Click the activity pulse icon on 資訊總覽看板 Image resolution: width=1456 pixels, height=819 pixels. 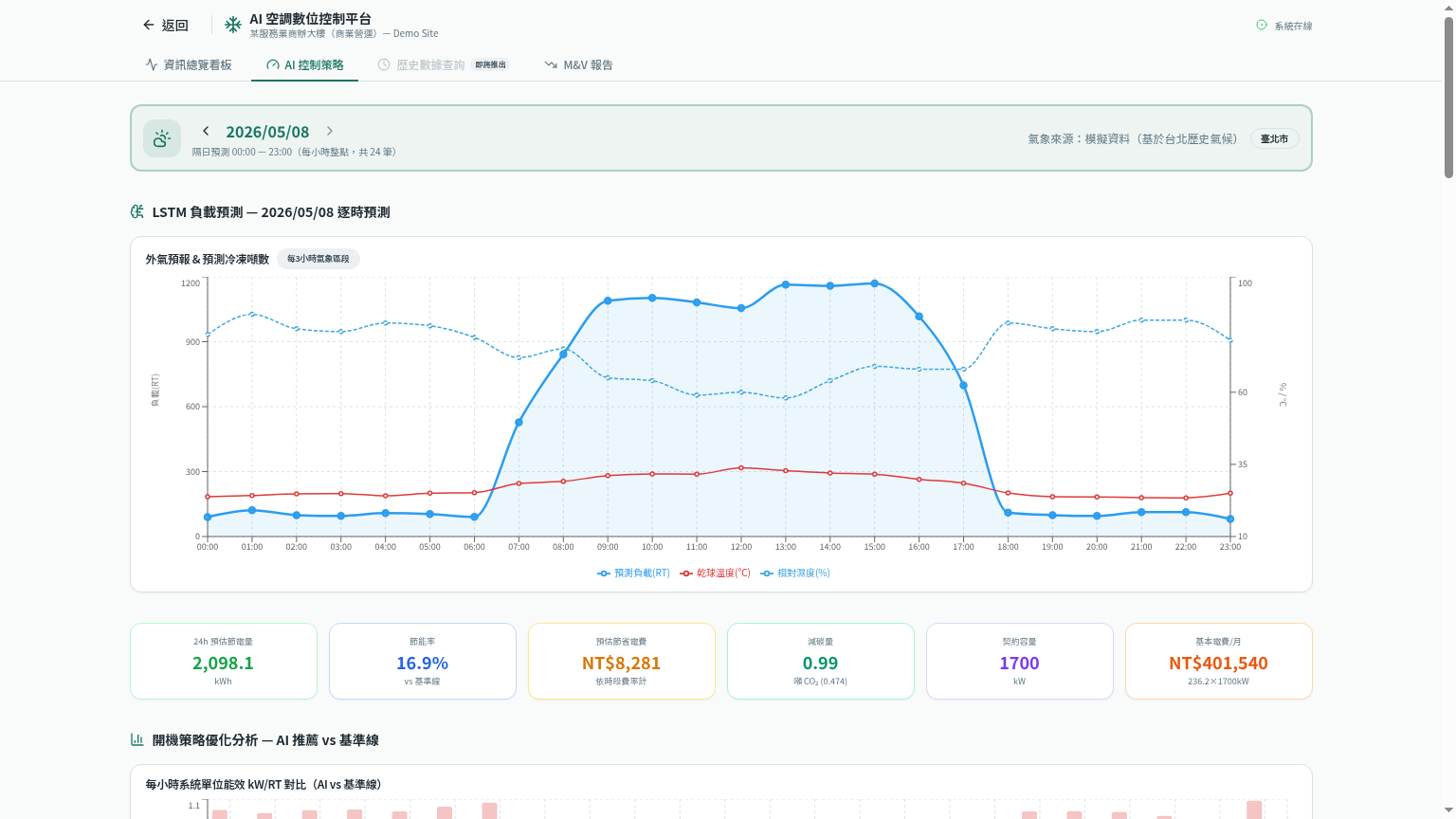tap(152, 64)
